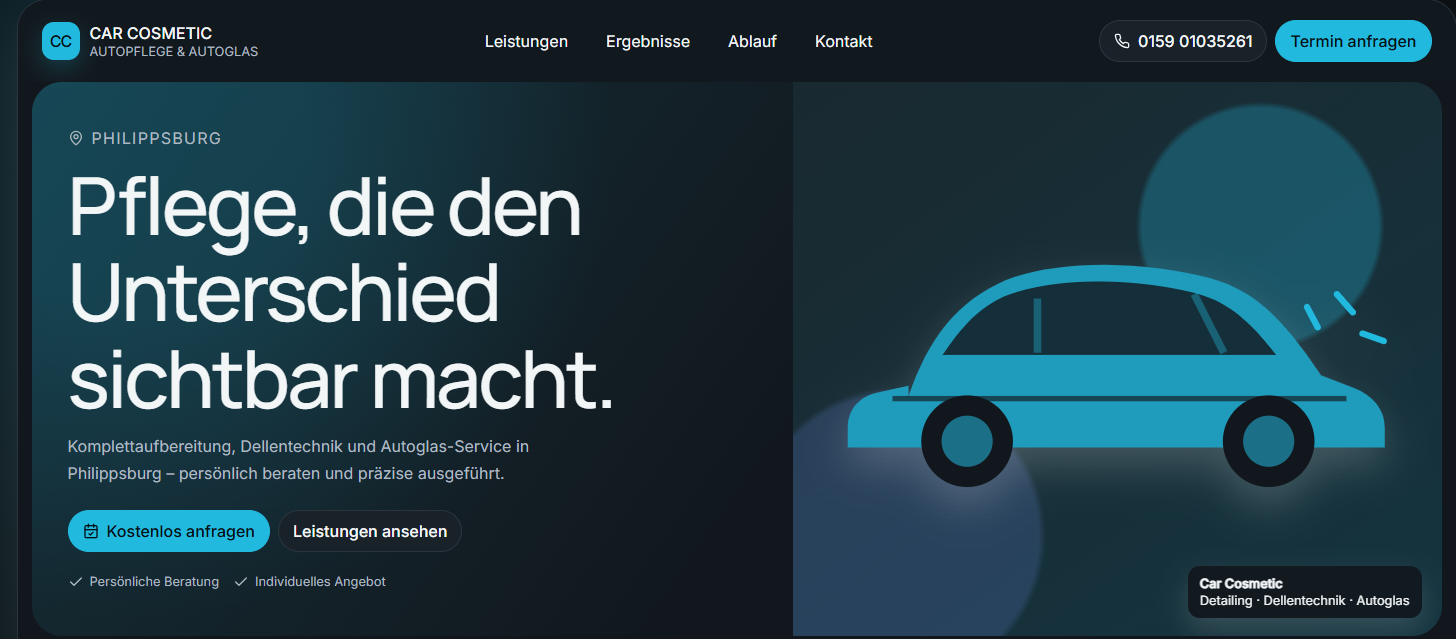Open the Leistungen navigation item
This screenshot has height=639, width=1456.
click(x=526, y=41)
